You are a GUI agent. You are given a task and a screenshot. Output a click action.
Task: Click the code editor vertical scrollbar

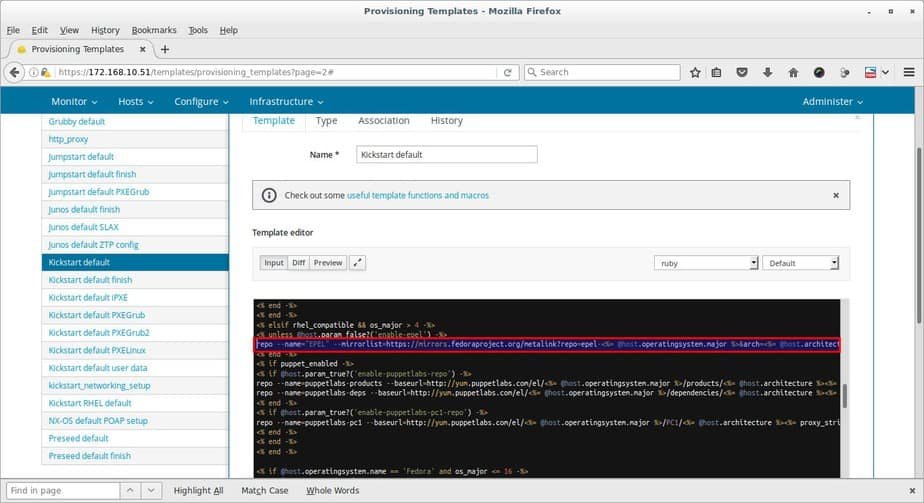pyautogui.click(x=844, y=396)
